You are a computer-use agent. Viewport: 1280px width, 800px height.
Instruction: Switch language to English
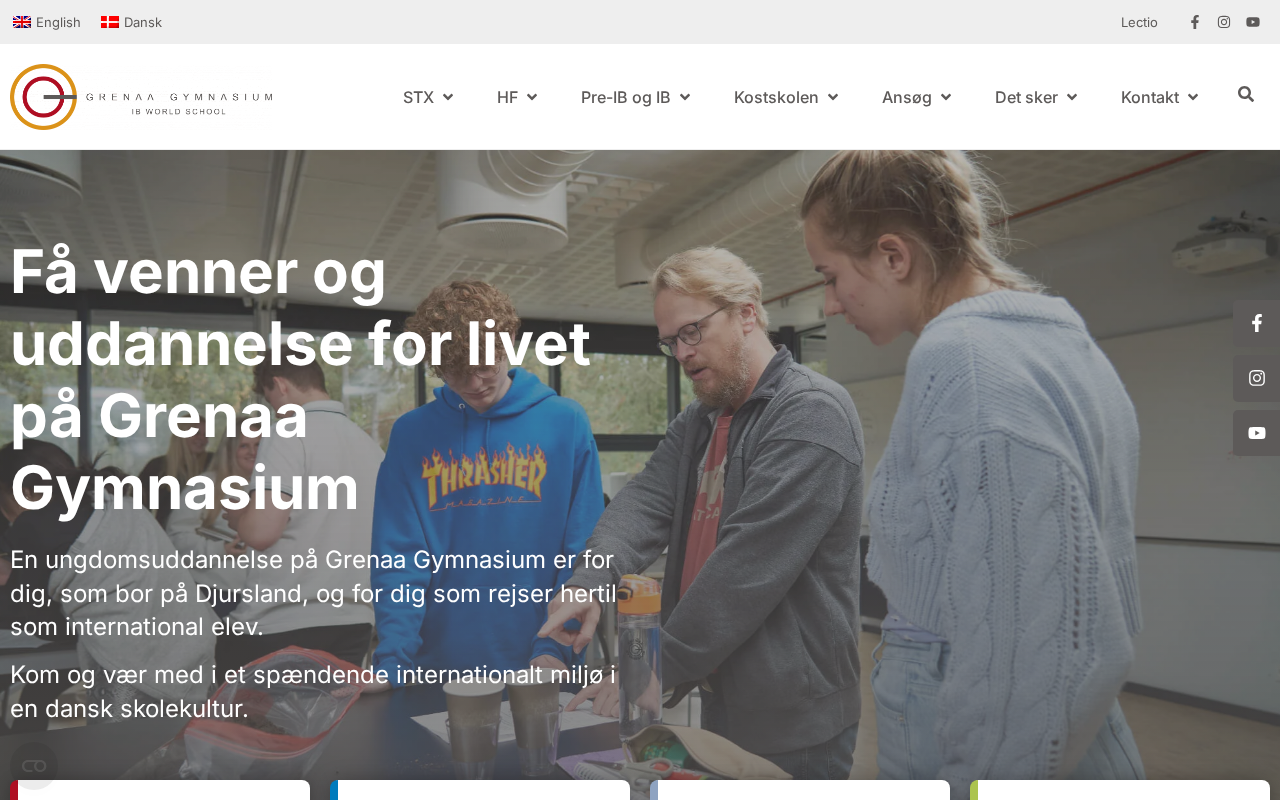coord(47,22)
